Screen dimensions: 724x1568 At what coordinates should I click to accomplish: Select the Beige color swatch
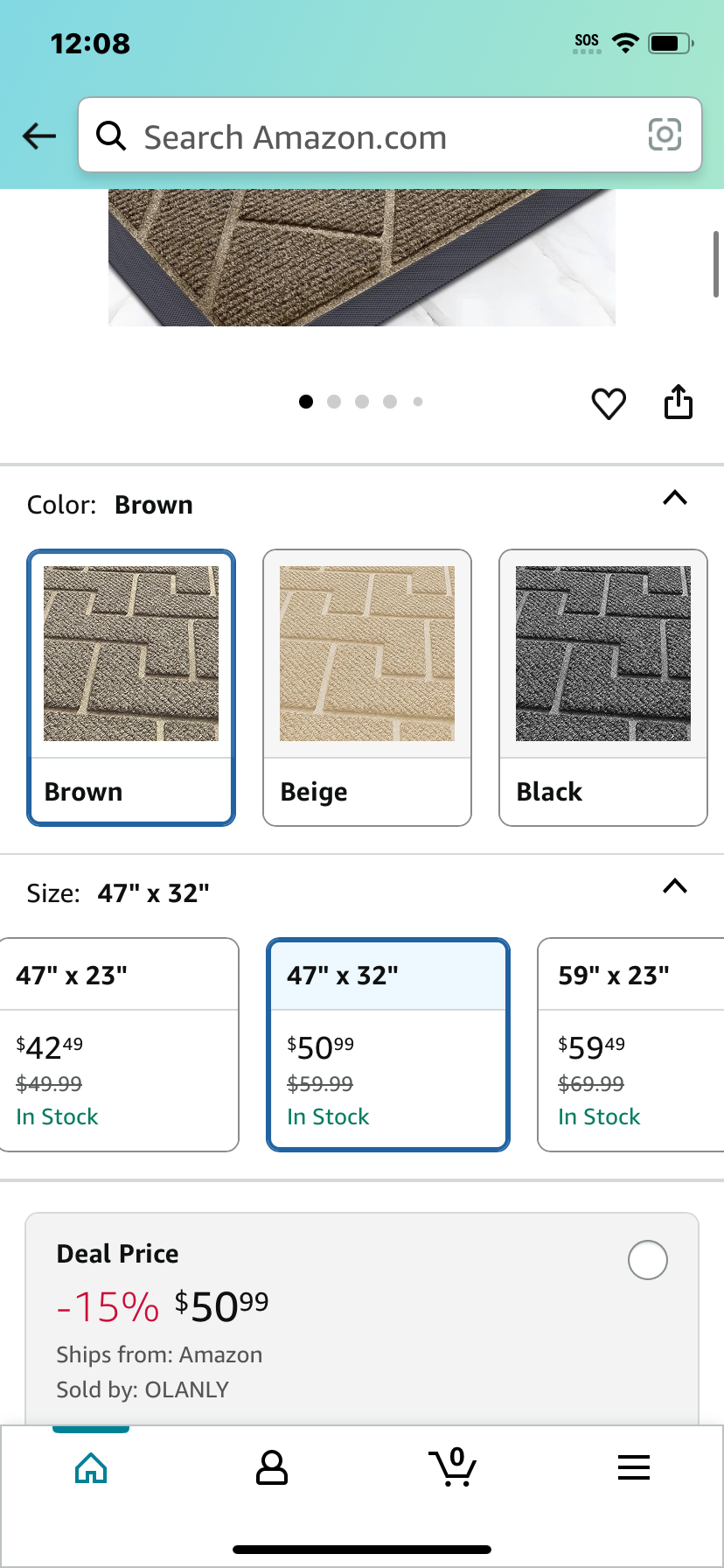367,688
